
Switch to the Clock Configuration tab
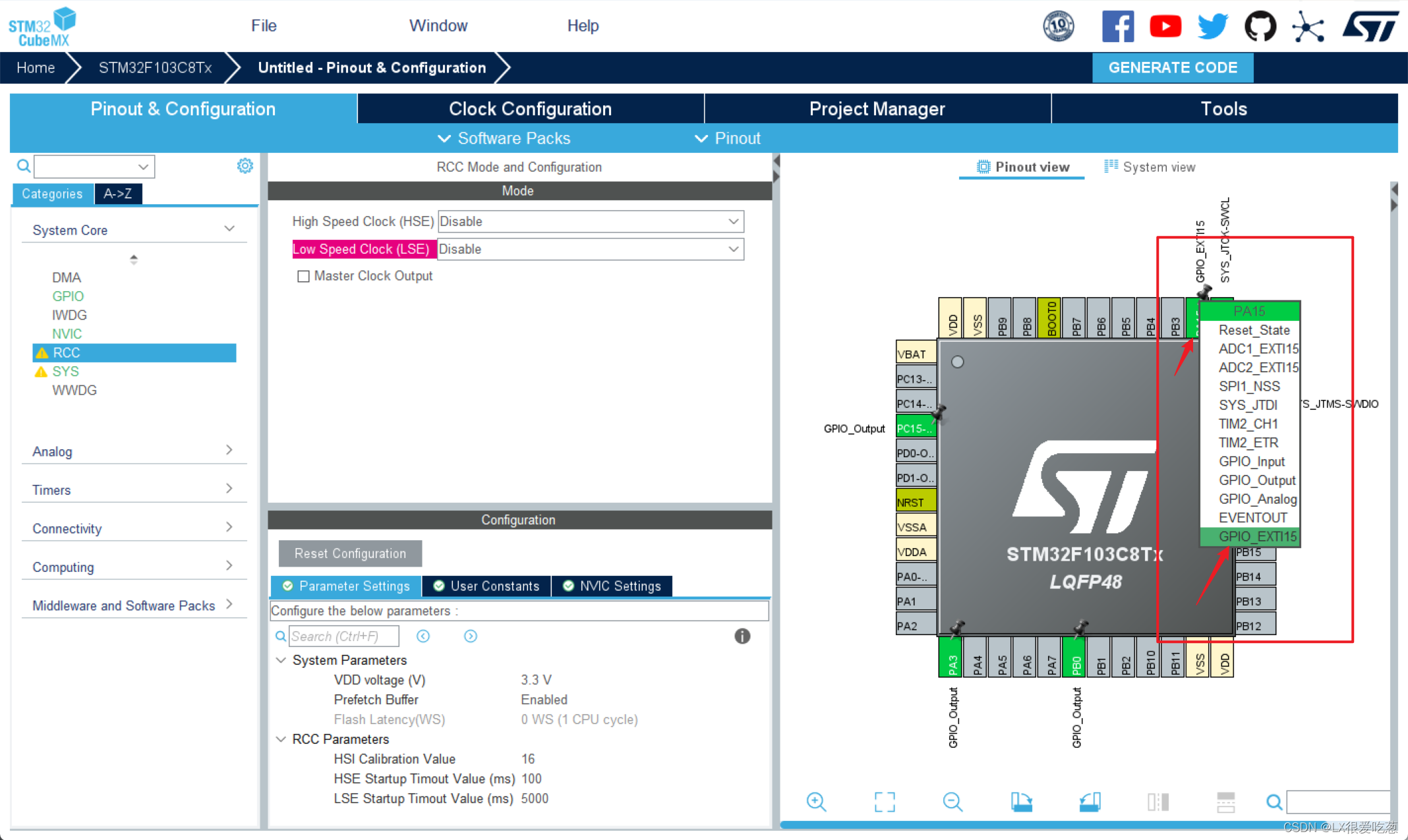tap(531, 109)
